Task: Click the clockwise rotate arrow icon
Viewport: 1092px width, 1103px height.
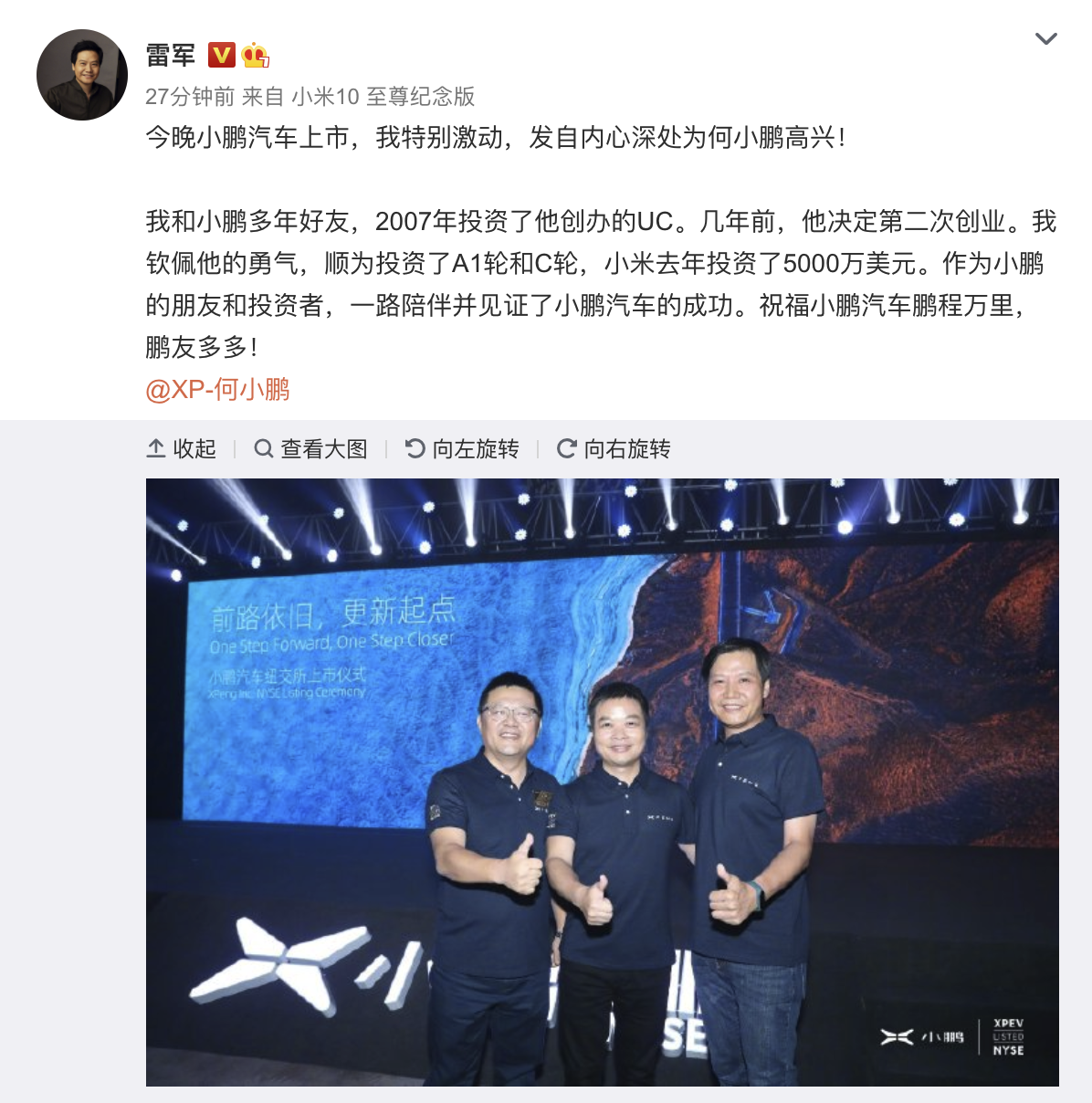Action: (x=567, y=448)
